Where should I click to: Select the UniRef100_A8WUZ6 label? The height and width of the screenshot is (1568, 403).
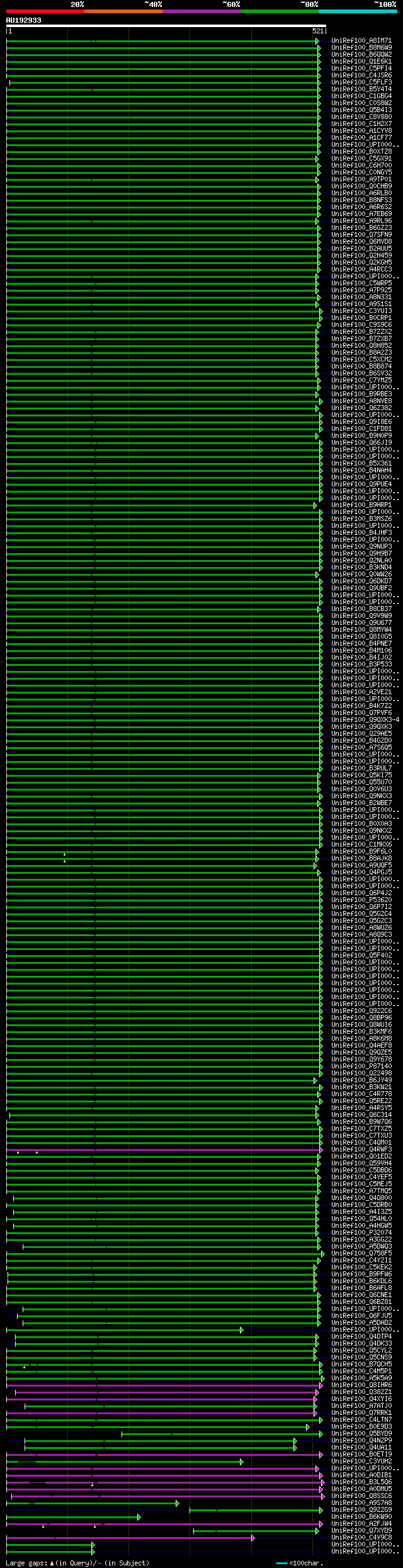tap(361, 928)
